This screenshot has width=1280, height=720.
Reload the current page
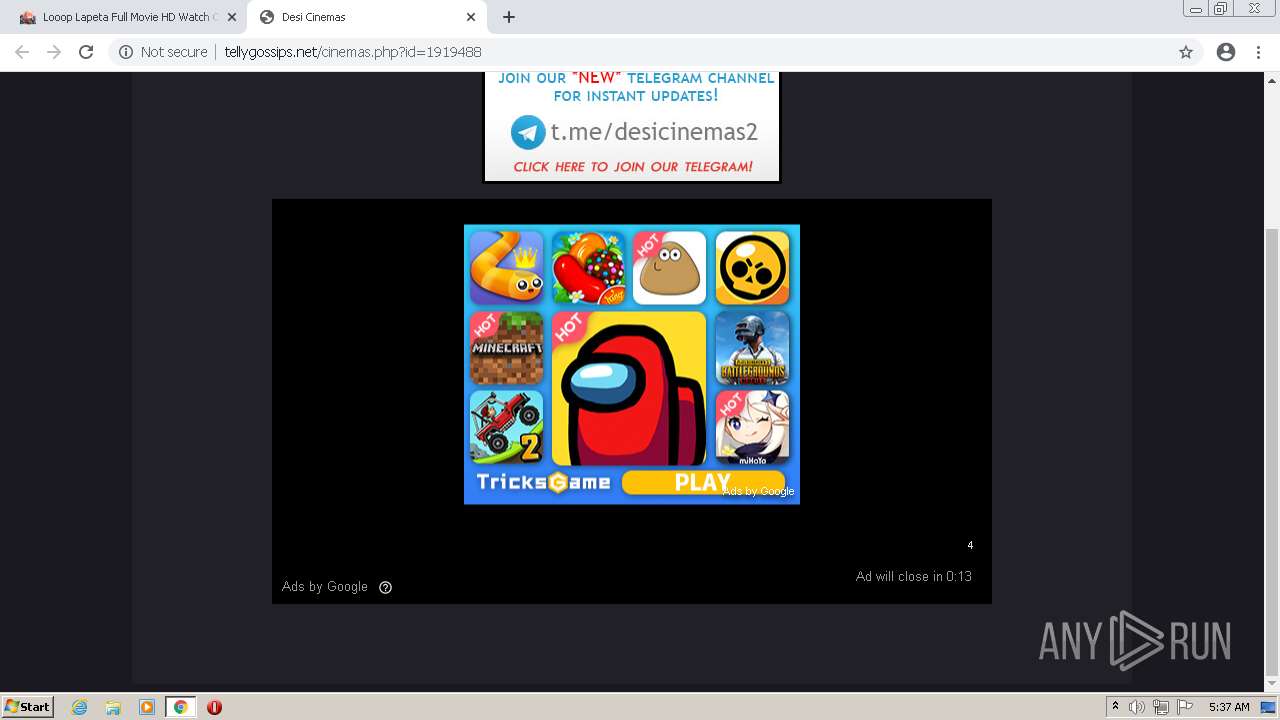86,52
